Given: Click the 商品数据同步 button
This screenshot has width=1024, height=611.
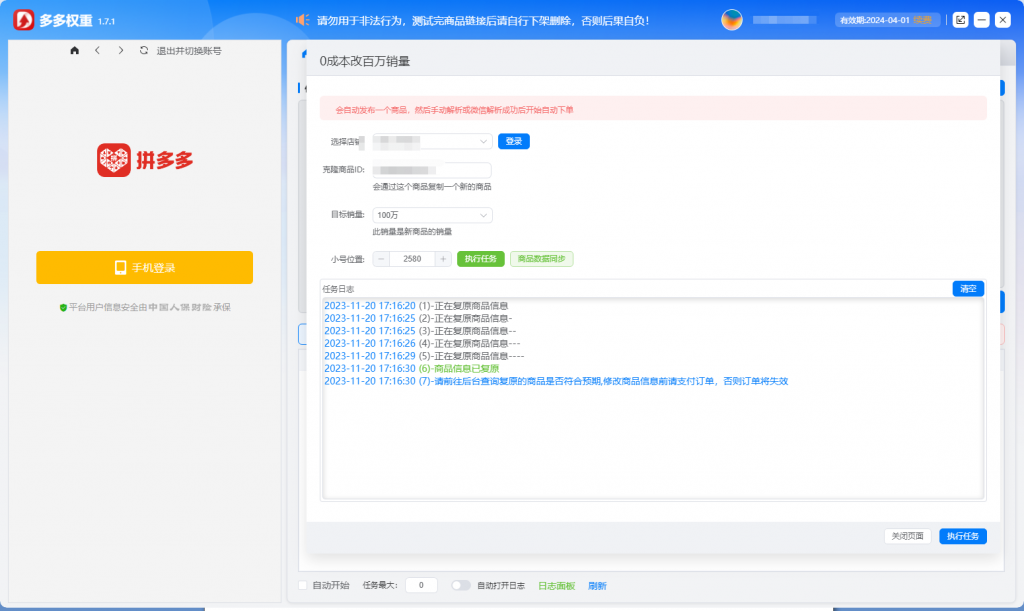Looking at the screenshot, I should pyautogui.click(x=541, y=259).
